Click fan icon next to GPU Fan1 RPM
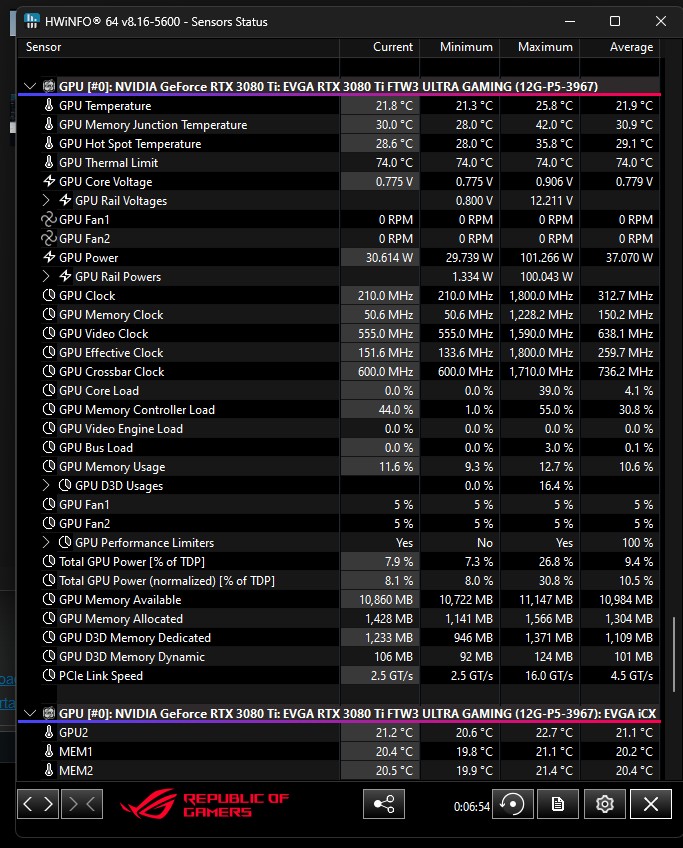This screenshot has width=683, height=848. coord(49,219)
